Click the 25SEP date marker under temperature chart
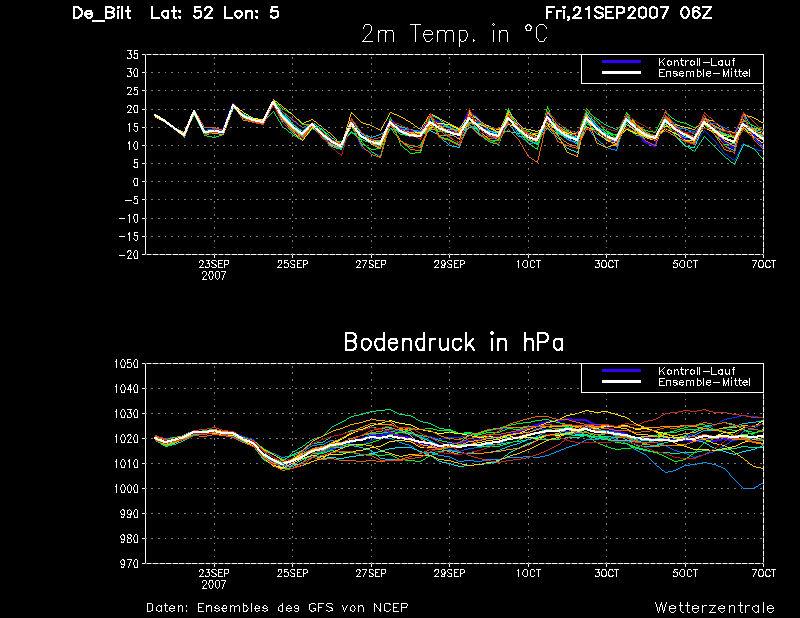 pyautogui.click(x=292, y=264)
